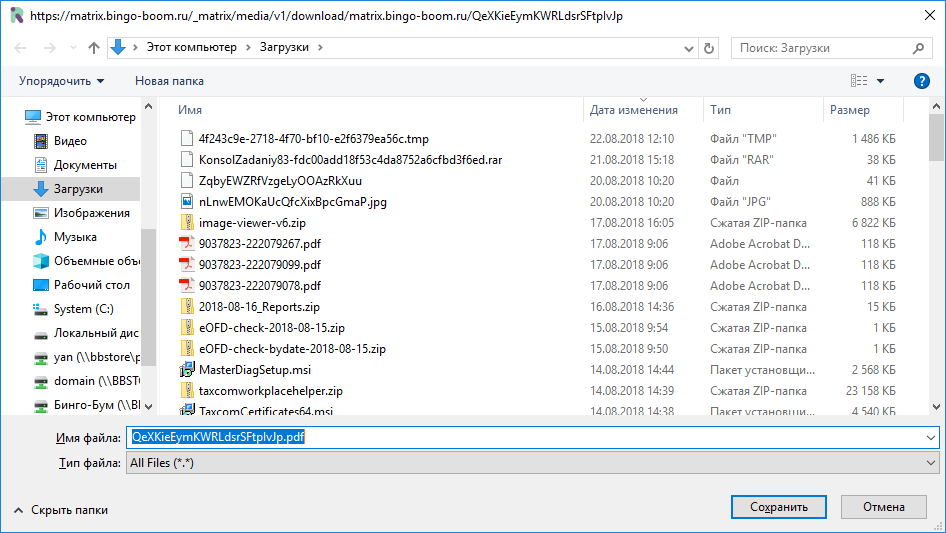The height and width of the screenshot is (533, 946).
Task: Select System (C:) drive
Action: (74, 309)
